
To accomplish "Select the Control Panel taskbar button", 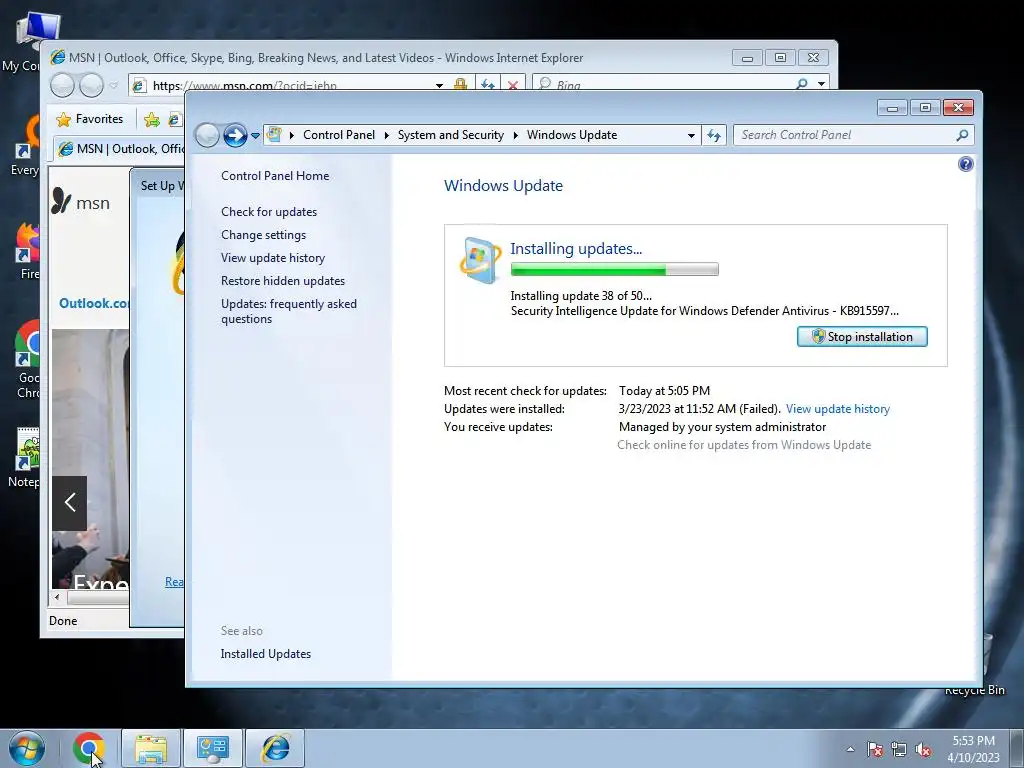I will click(212, 748).
